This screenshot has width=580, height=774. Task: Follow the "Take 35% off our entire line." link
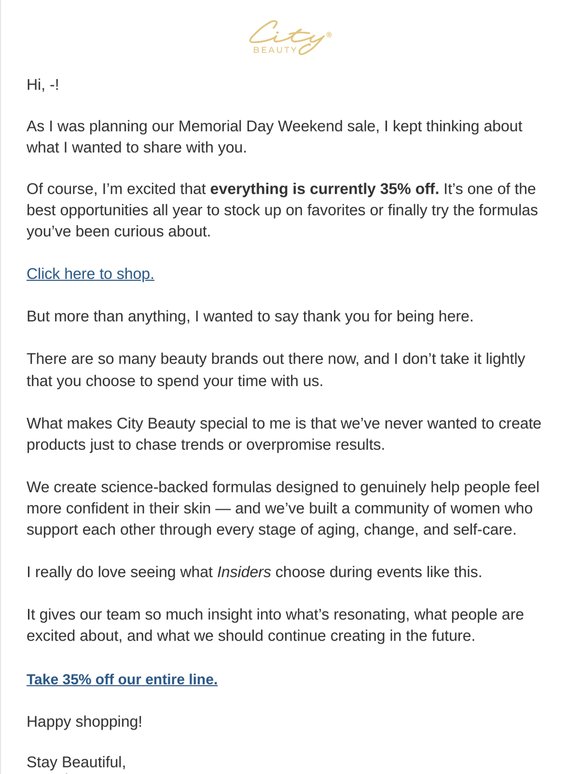pos(122,679)
